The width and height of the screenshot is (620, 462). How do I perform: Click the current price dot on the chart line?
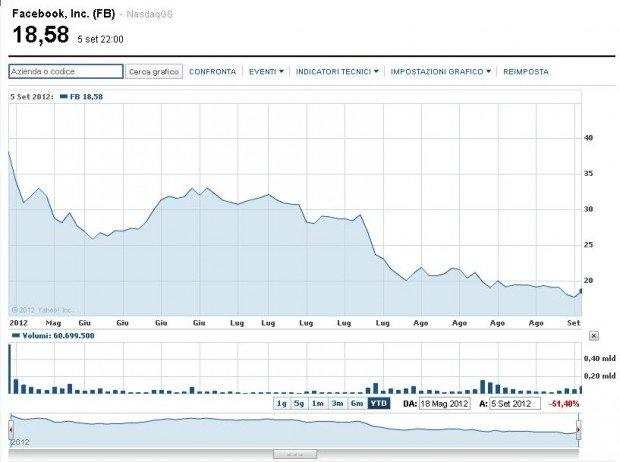coord(581,291)
